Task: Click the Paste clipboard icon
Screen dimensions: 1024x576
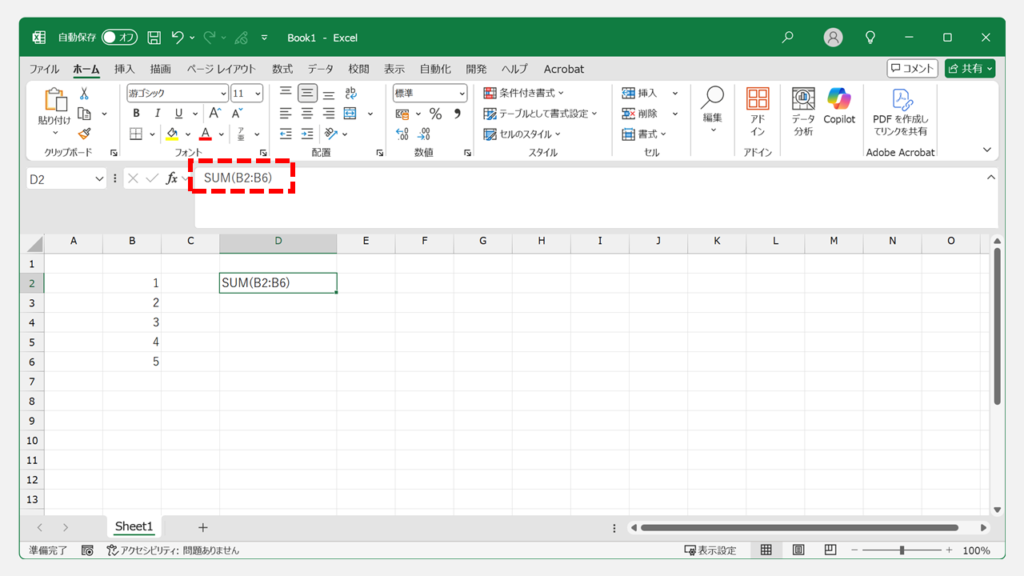Action: pyautogui.click(x=55, y=101)
